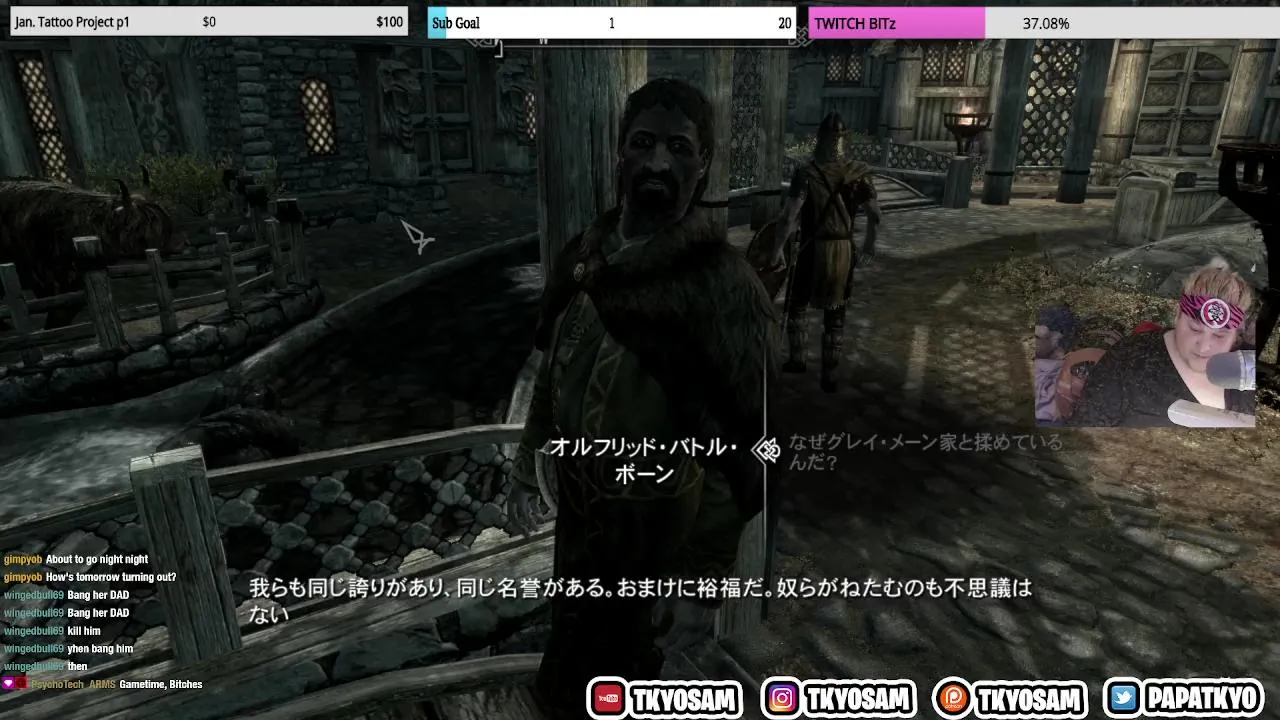The height and width of the screenshot is (720, 1280).
Task: Click the TWITCH BITz progress bar
Action: pos(1044,22)
